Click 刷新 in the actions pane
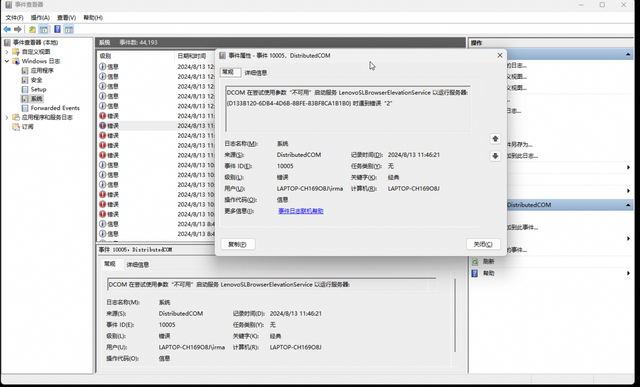Screen dimensions: 640x387 [x=489, y=262]
